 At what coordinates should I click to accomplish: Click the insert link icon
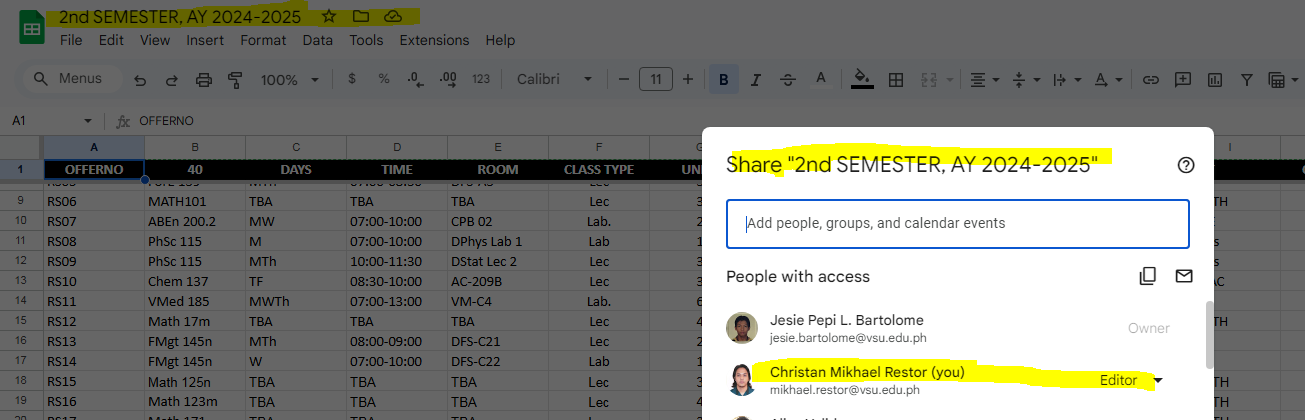coord(1151,80)
